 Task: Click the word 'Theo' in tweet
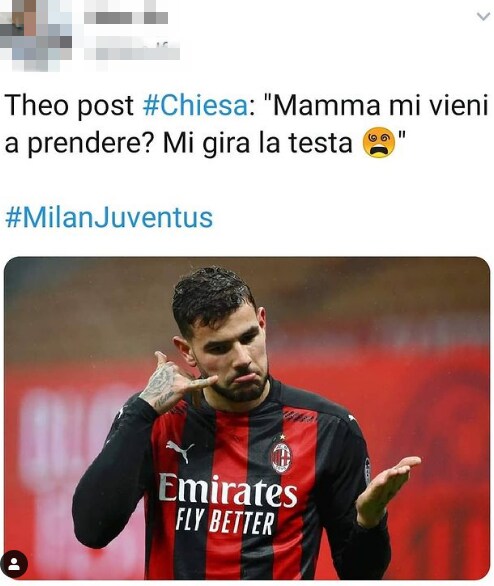[x=37, y=105]
